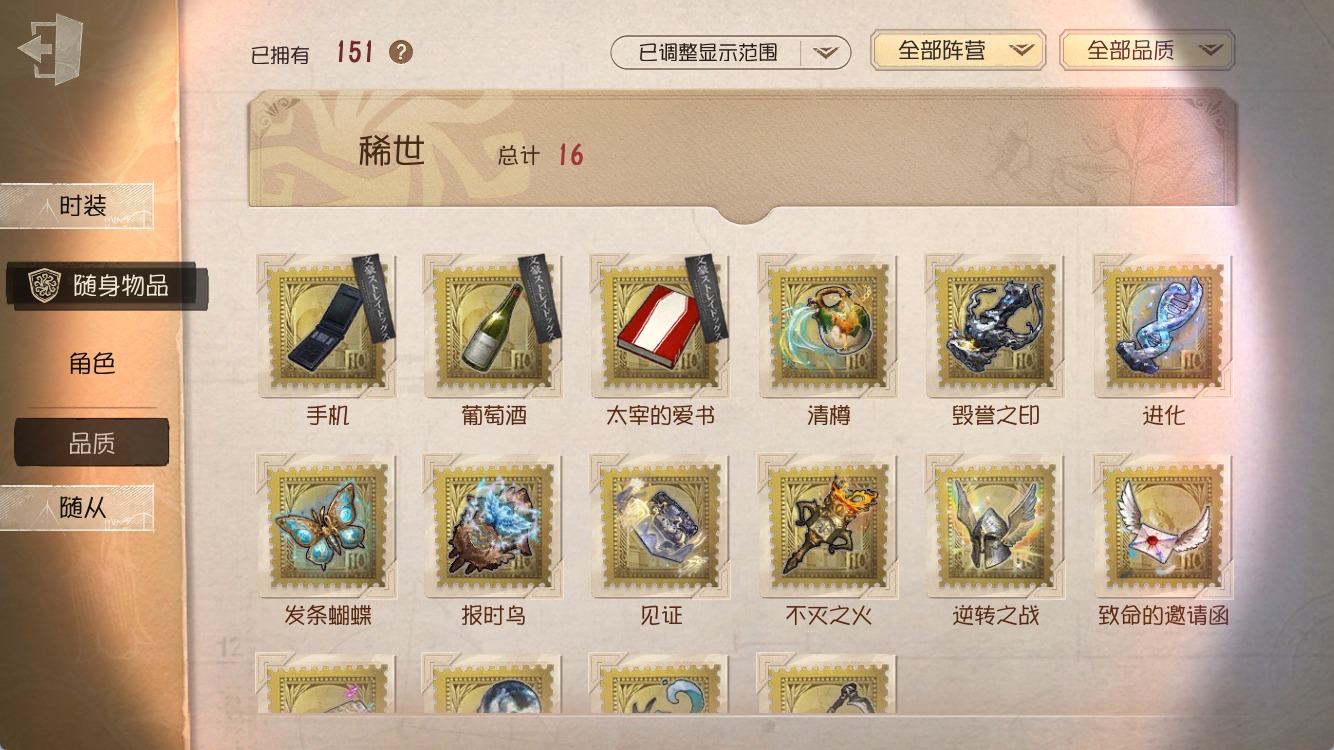The height and width of the screenshot is (750, 1334).
Task: Pick the 发条蝴蝶 butterfly accessory
Action: tap(326, 527)
